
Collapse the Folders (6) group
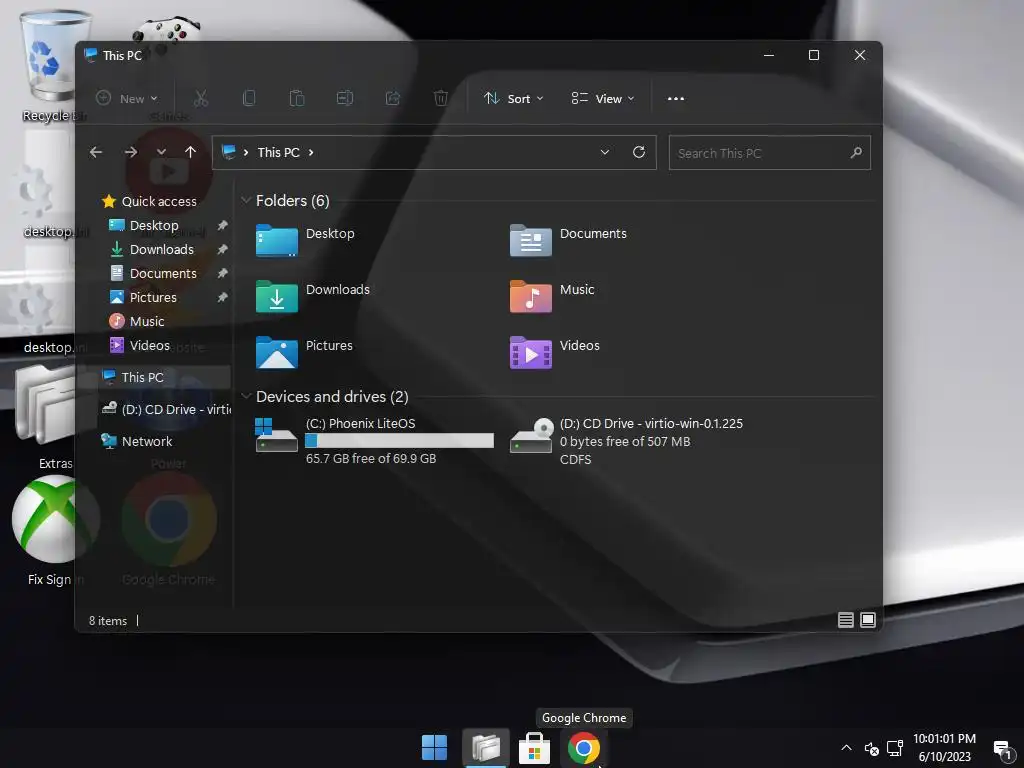246,200
